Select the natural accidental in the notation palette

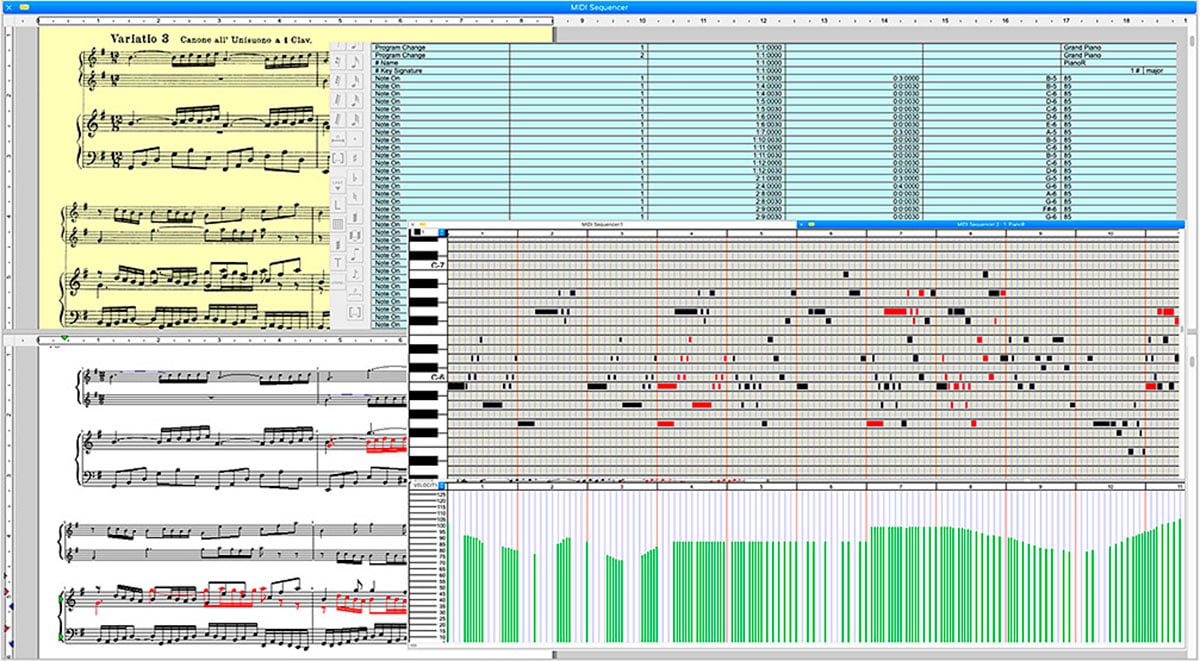(x=356, y=197)
